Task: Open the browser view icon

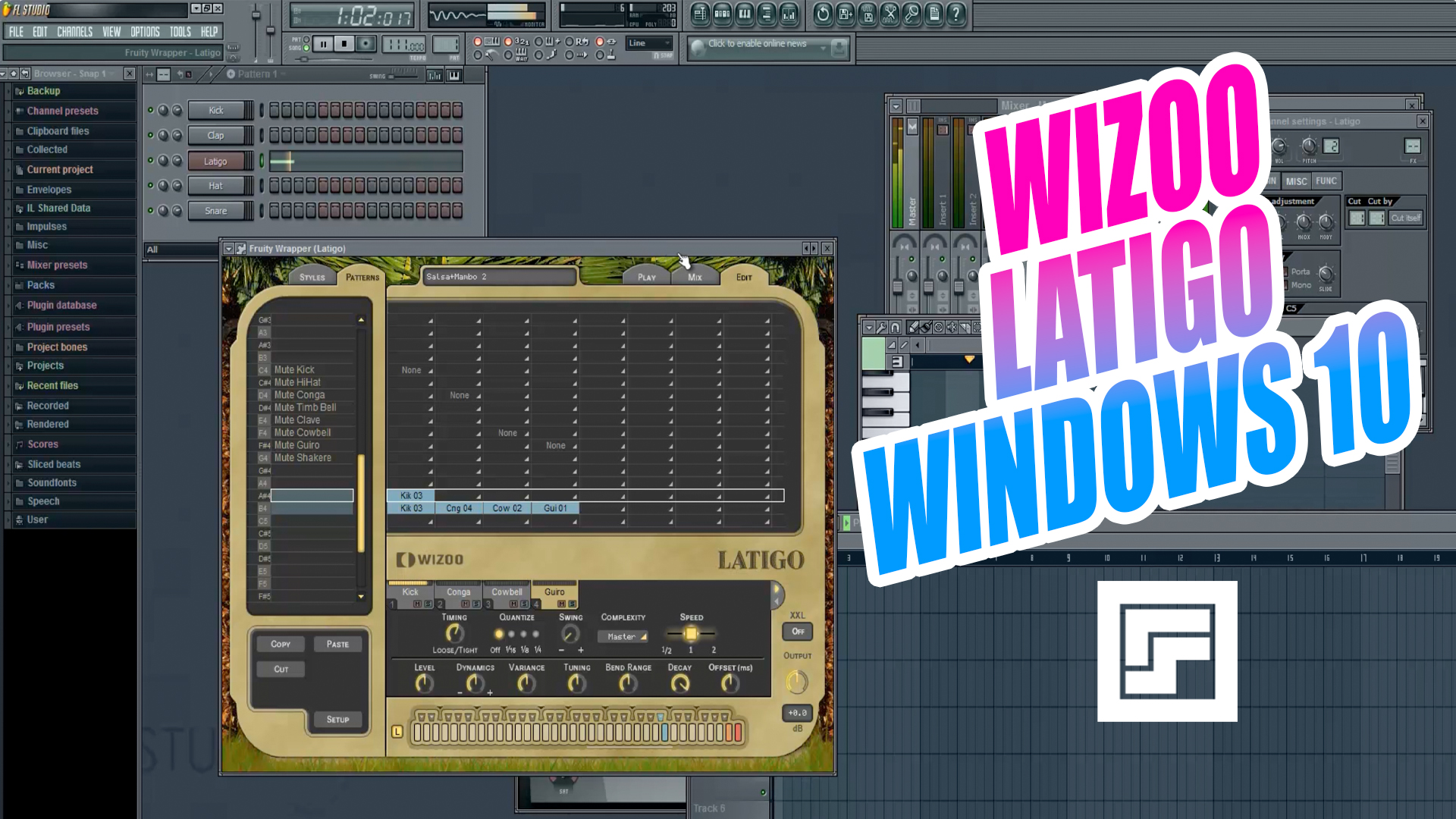Action: [767, 14]
